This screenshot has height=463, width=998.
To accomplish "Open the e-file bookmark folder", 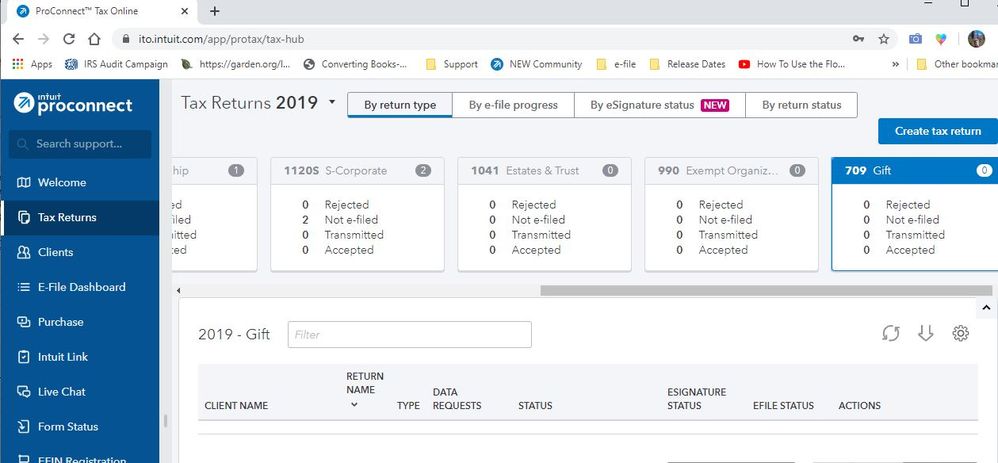I will click(615, 64).
